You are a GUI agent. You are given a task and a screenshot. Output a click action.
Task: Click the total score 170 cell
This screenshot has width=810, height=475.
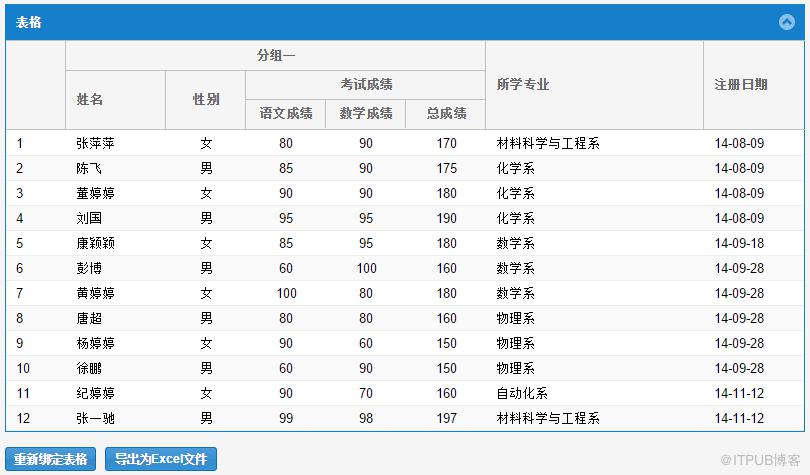[x=446, y=143]
